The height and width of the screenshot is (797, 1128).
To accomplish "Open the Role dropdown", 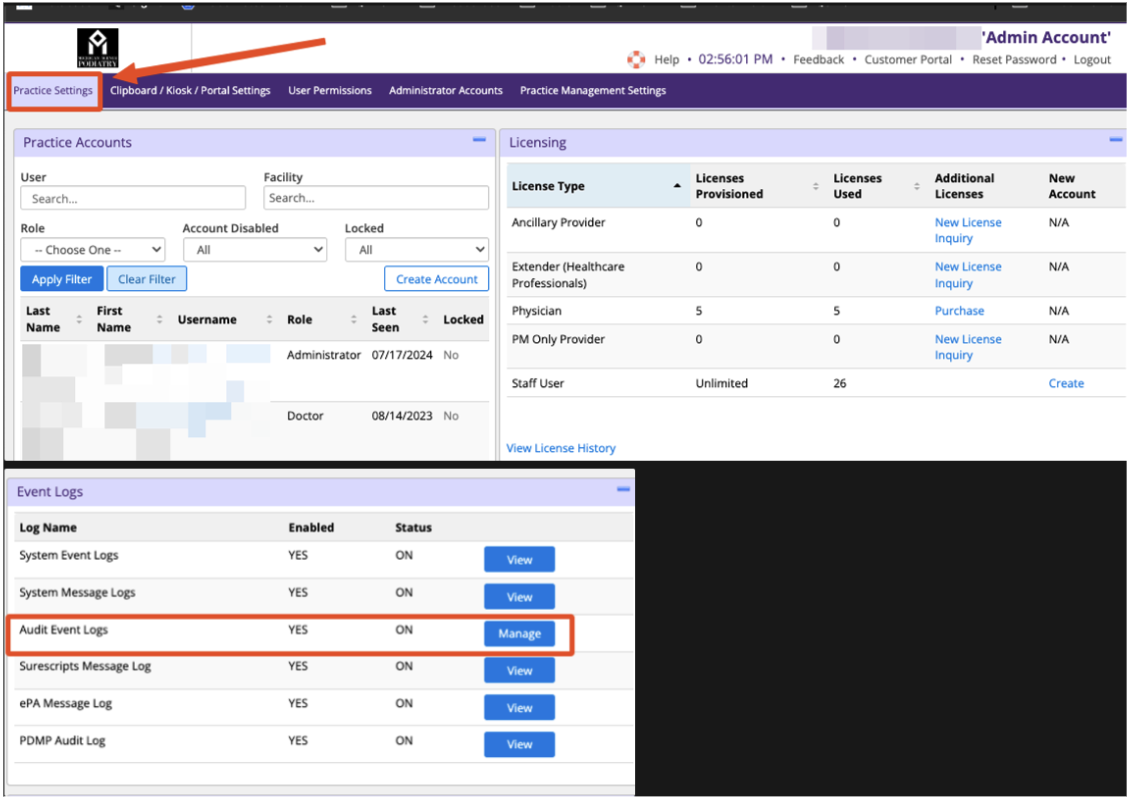I will pyautogui.click(x=93, y=250).
